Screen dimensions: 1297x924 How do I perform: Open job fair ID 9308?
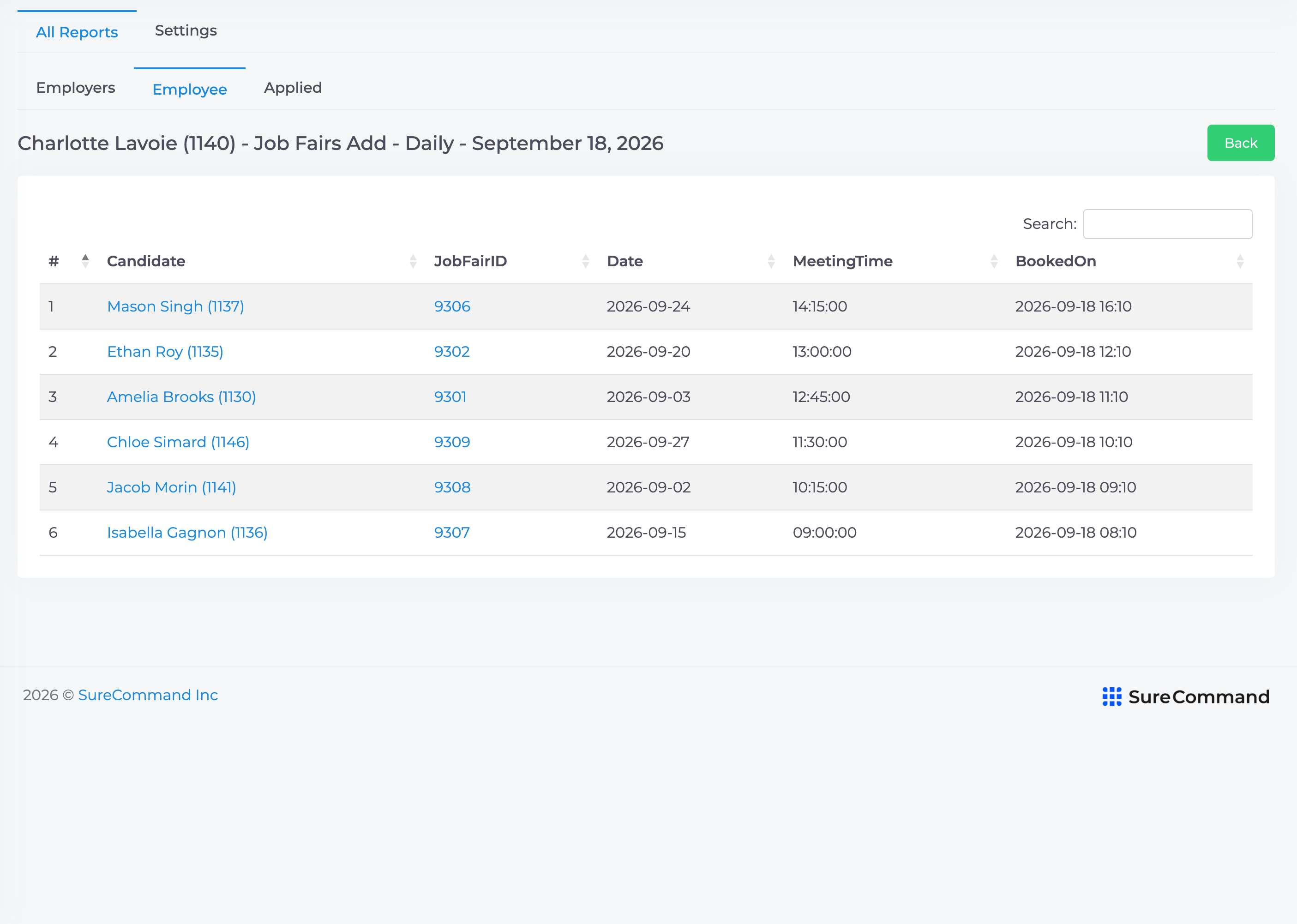[x=452, y=487]
